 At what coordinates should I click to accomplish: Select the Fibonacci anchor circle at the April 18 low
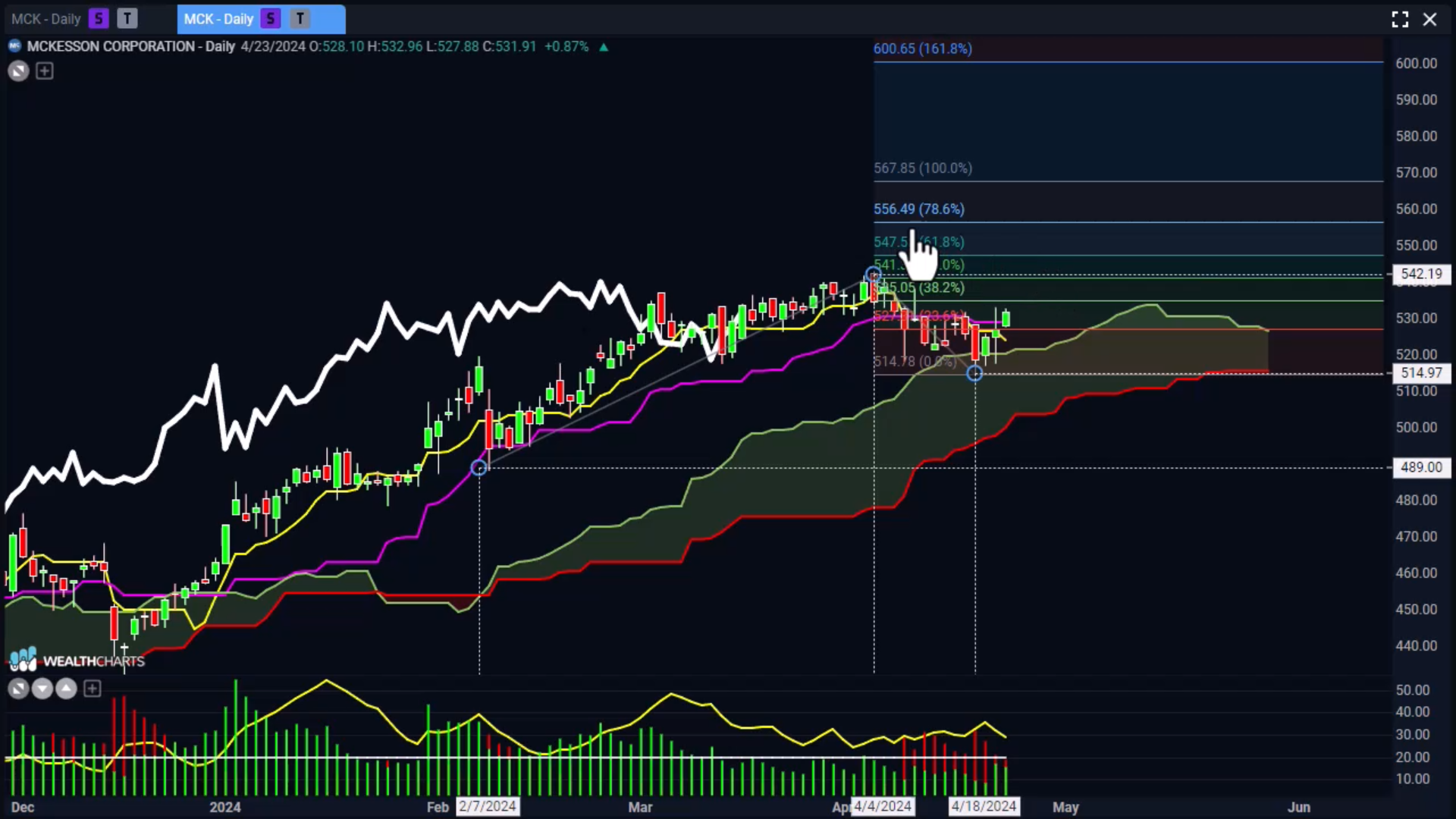[x=974, y=373]
